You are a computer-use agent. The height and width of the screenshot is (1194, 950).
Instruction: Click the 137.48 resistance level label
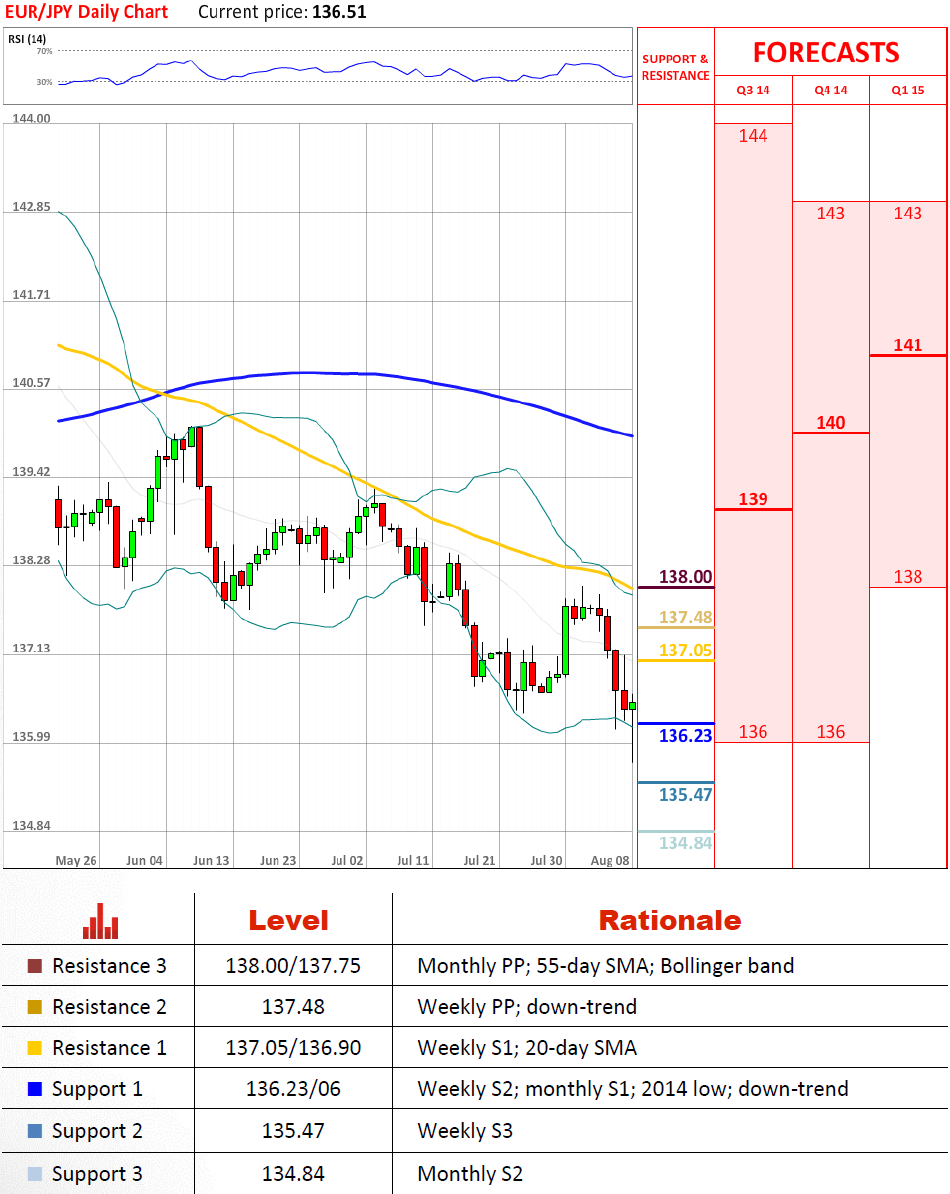tap(685, 618)
